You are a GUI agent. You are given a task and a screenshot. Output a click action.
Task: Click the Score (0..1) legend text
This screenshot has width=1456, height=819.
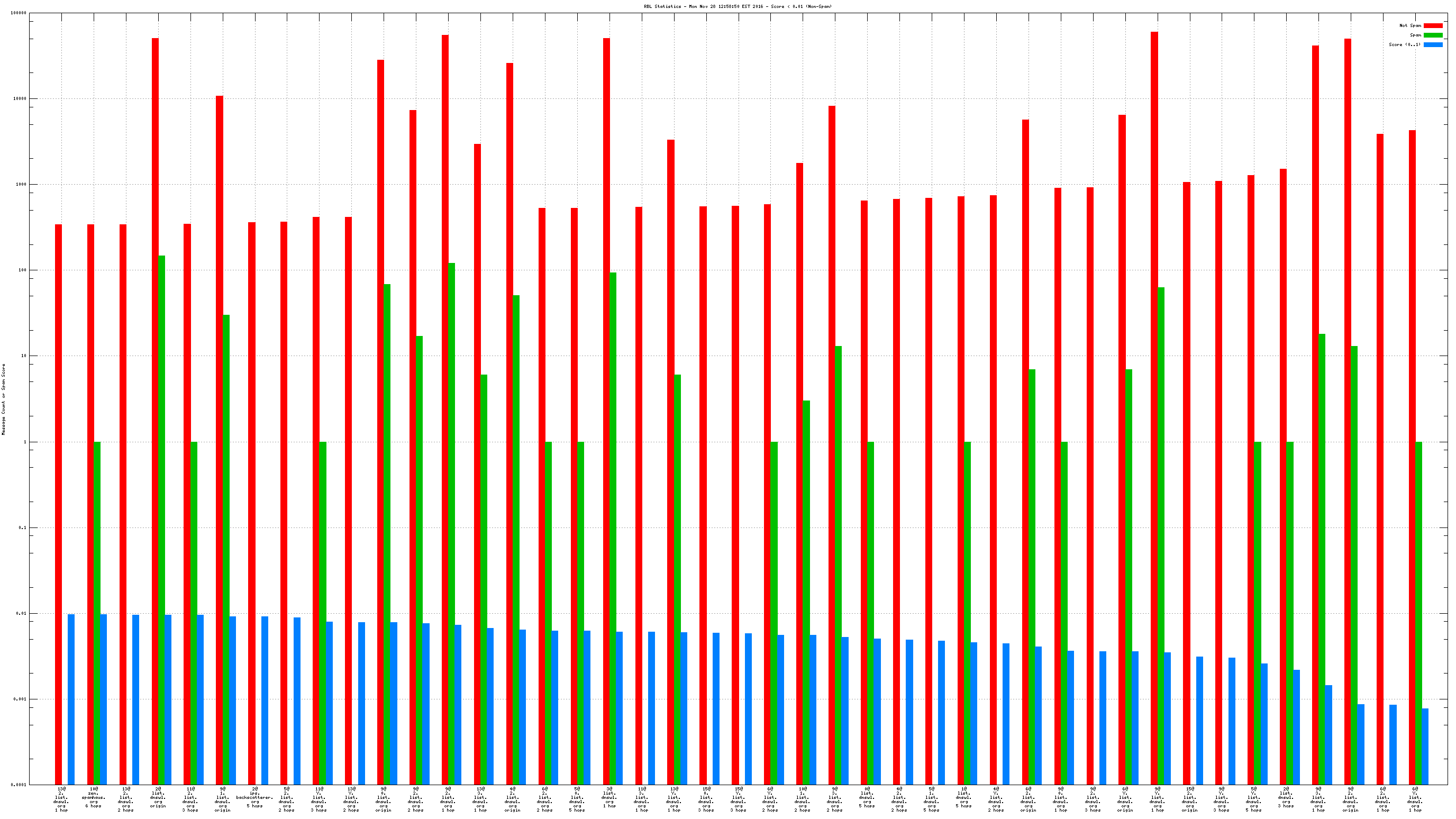click(x=1404, y=44)
